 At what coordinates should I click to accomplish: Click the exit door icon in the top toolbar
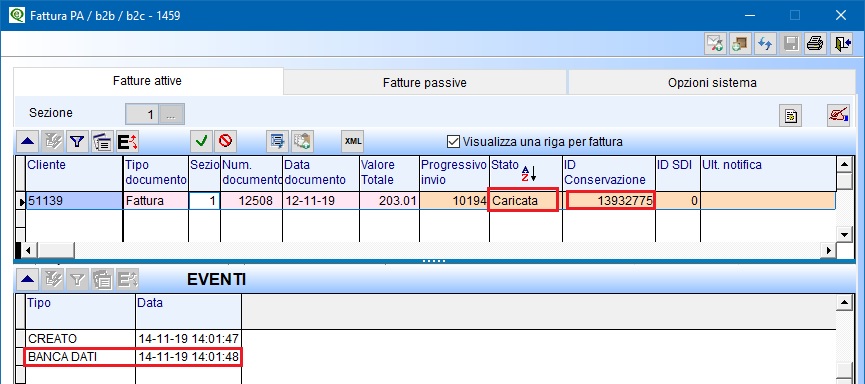click(842, 44)
